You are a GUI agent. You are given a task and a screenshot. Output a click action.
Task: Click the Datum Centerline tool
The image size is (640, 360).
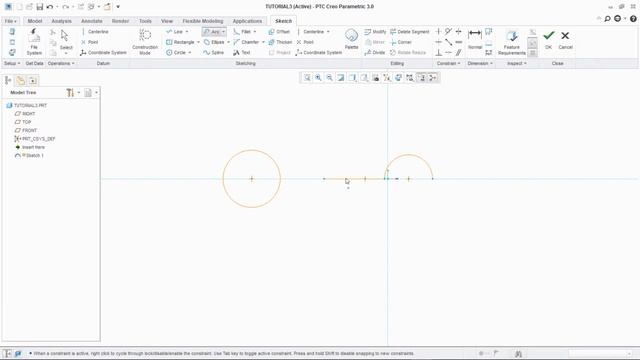[94, 31]
